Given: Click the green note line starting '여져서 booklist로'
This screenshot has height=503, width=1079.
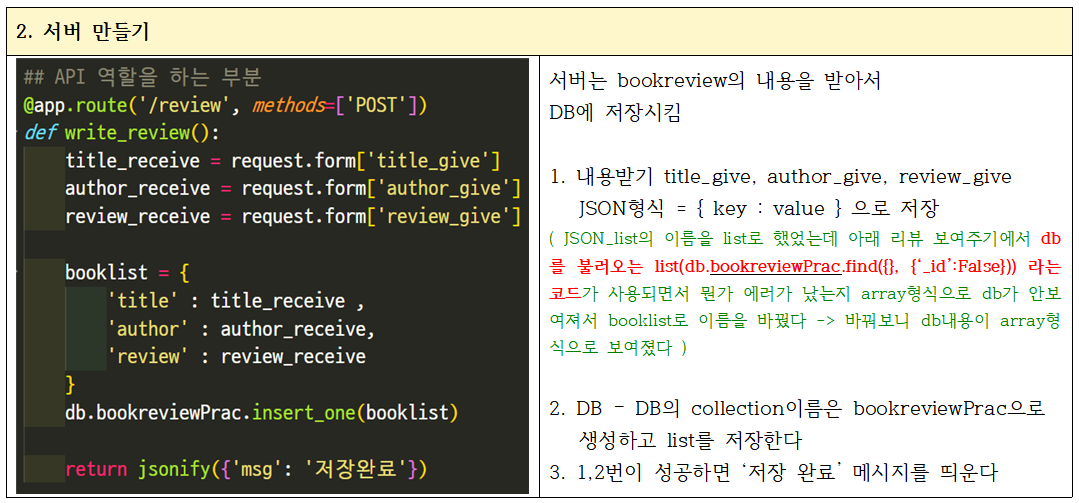Looking at the screenshot, I should (x=805, y=321).
